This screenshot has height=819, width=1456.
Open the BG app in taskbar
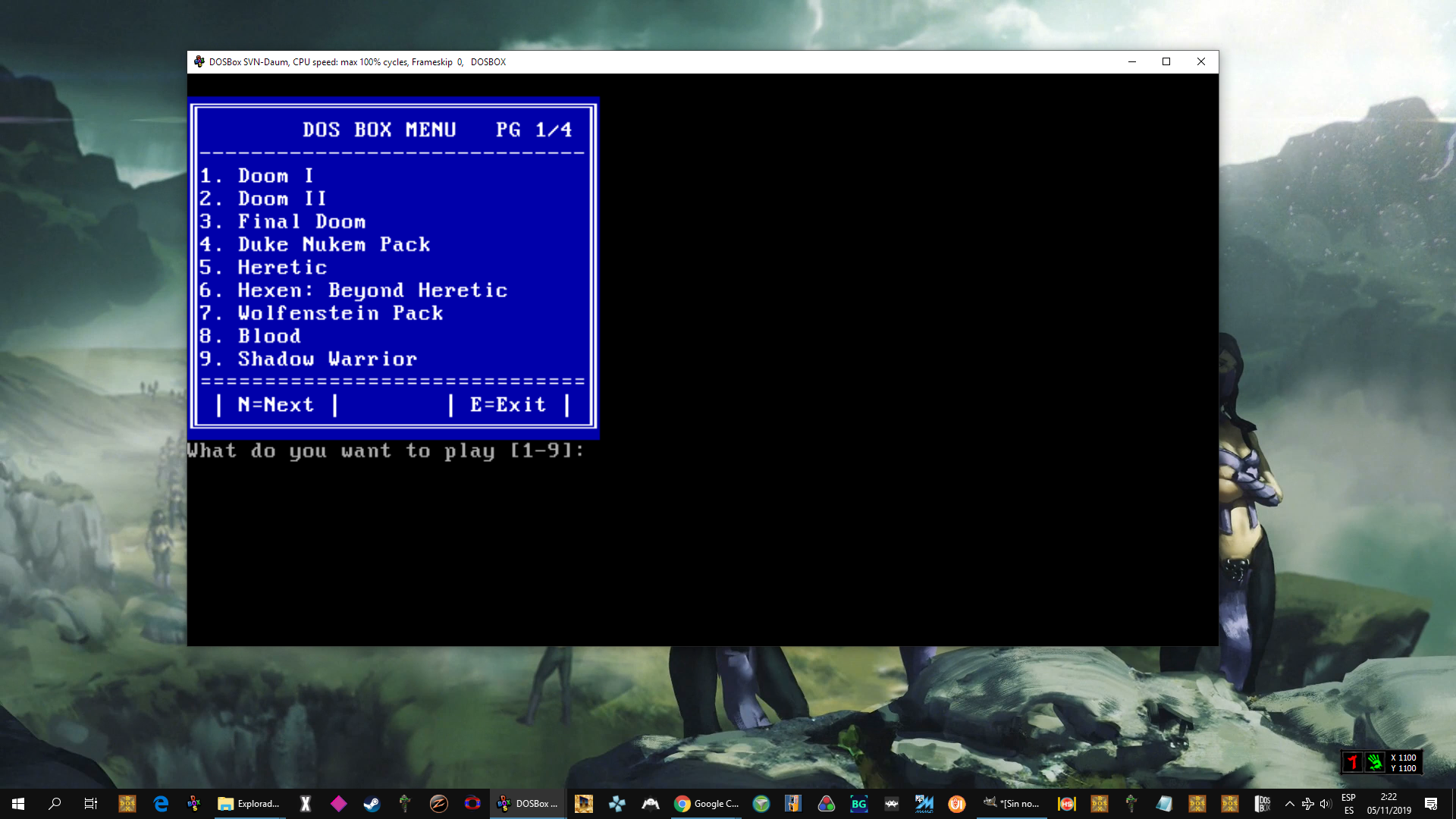point(858,804)
